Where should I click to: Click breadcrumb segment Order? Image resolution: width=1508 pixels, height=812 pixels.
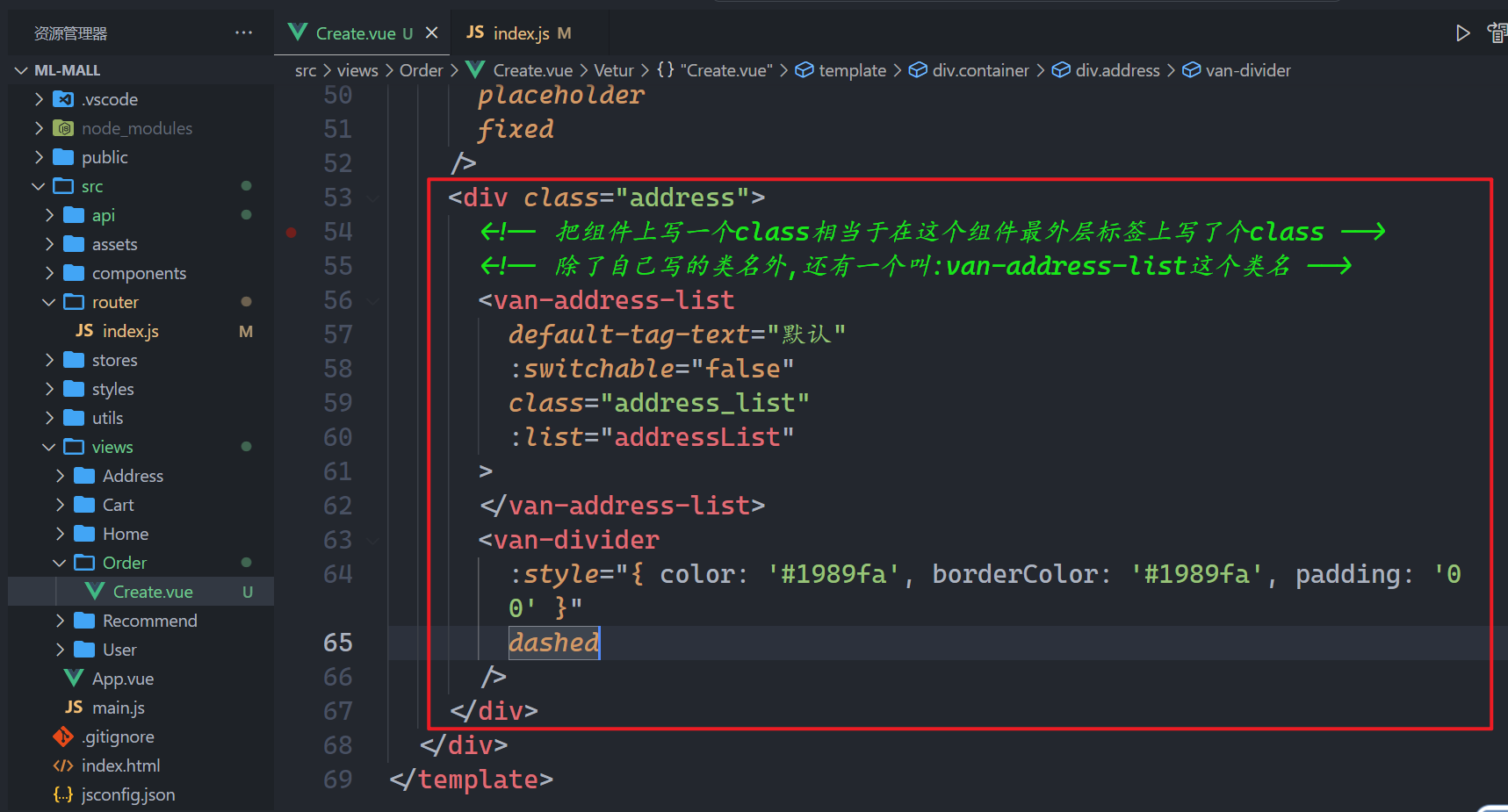422,70
